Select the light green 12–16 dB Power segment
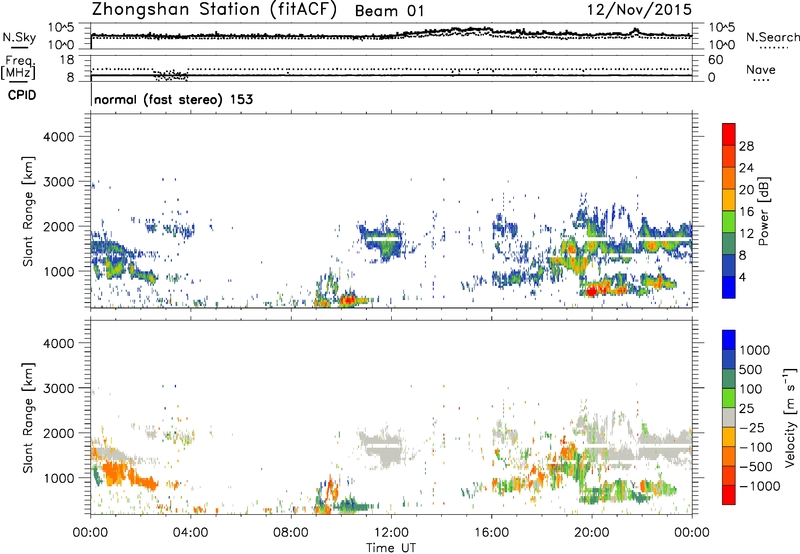 pyautogui.click(x=729, y=222)
